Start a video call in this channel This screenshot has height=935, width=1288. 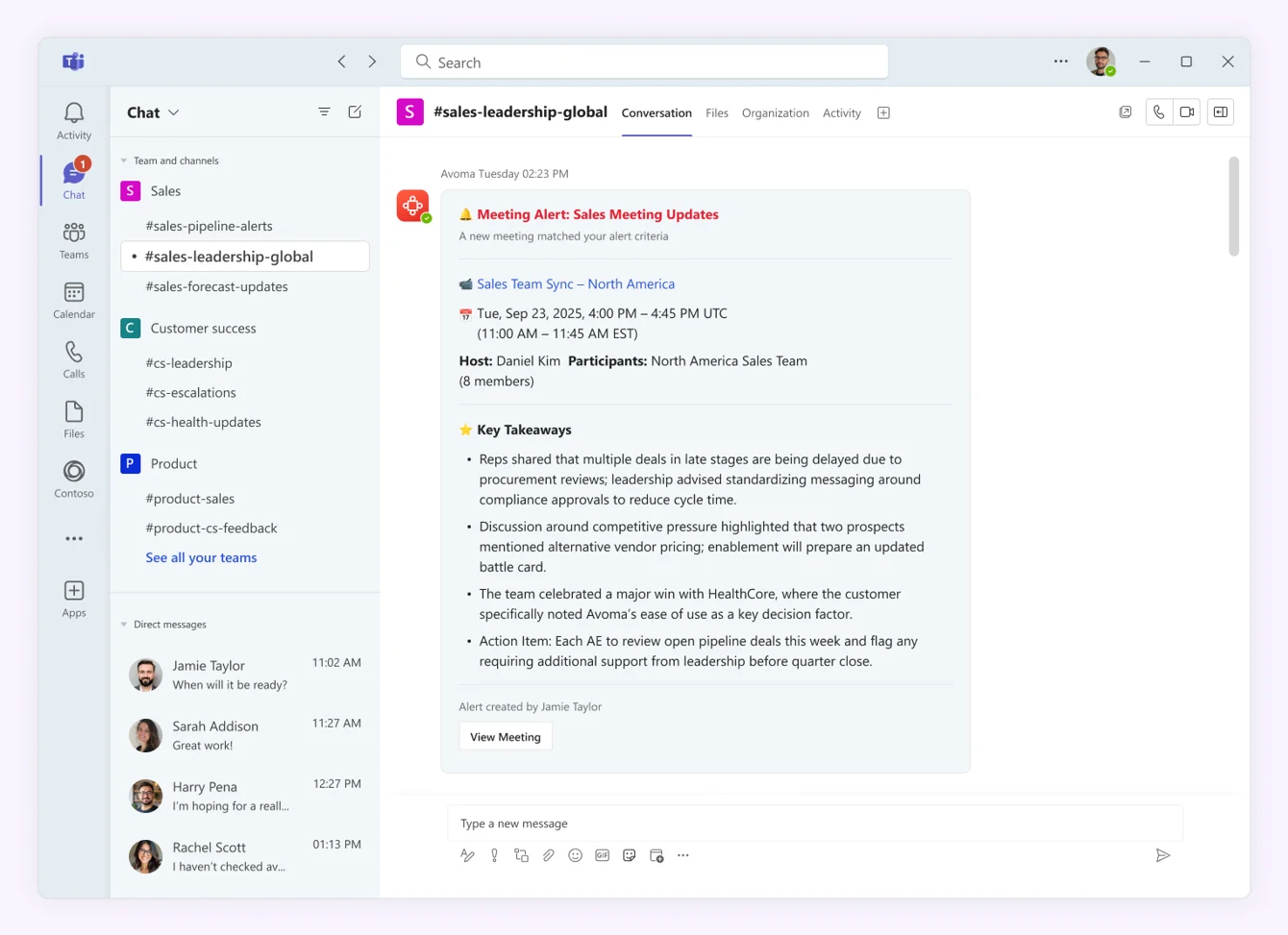pos(1185,111)
